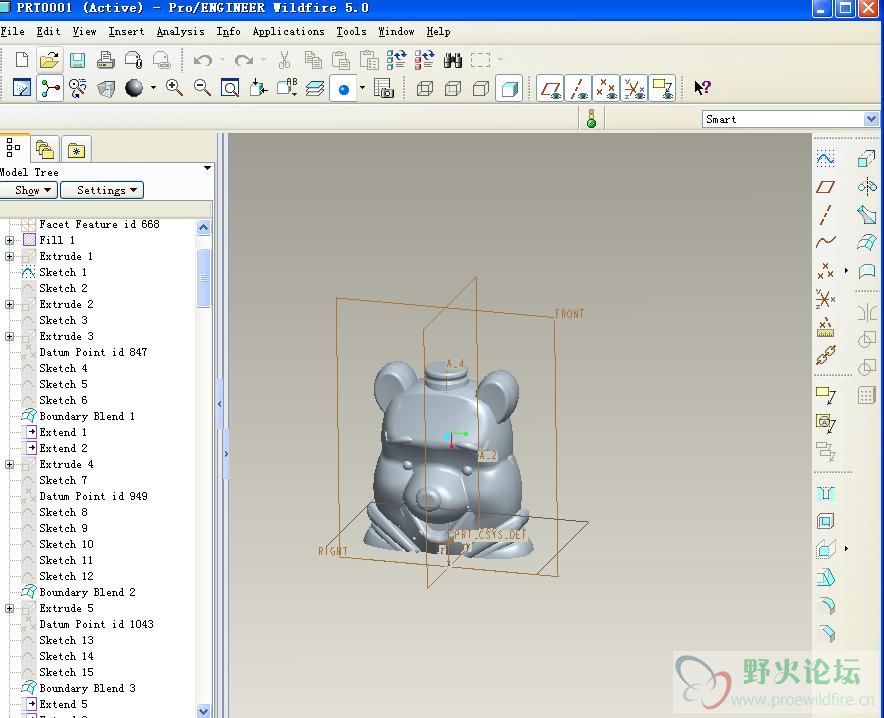Screen dimensions: 884x718
Task: Select the Coordinate System tool
Action: 825,299
